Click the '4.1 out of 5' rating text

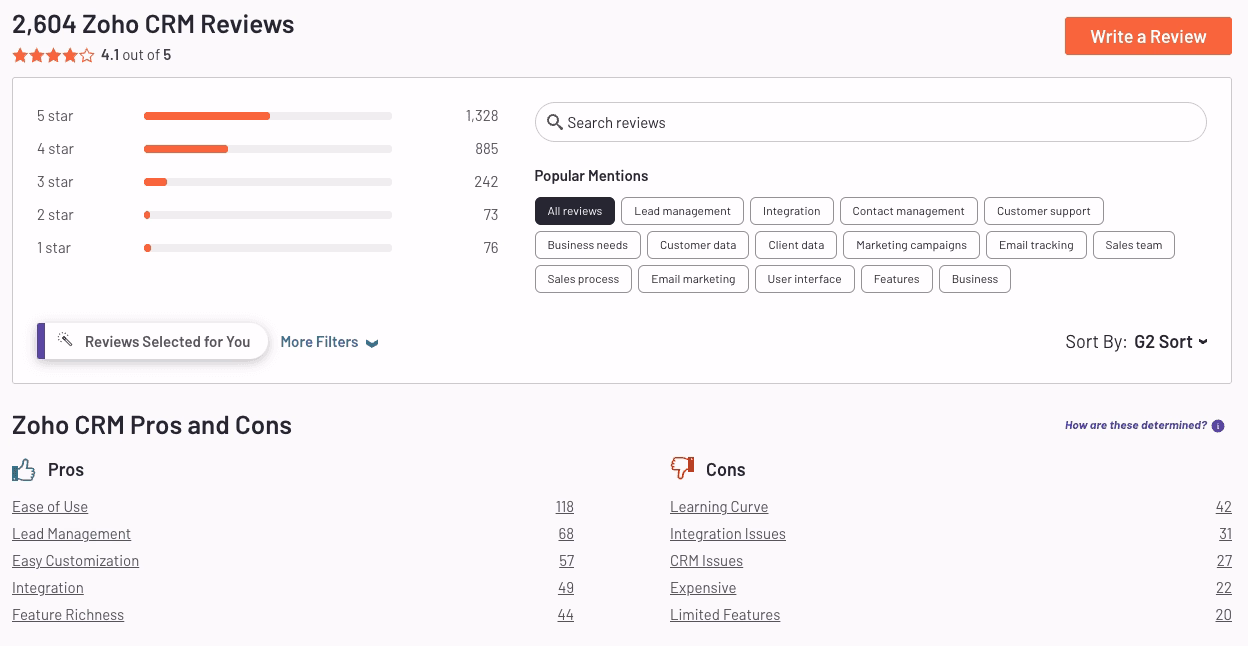pos(136,55)
